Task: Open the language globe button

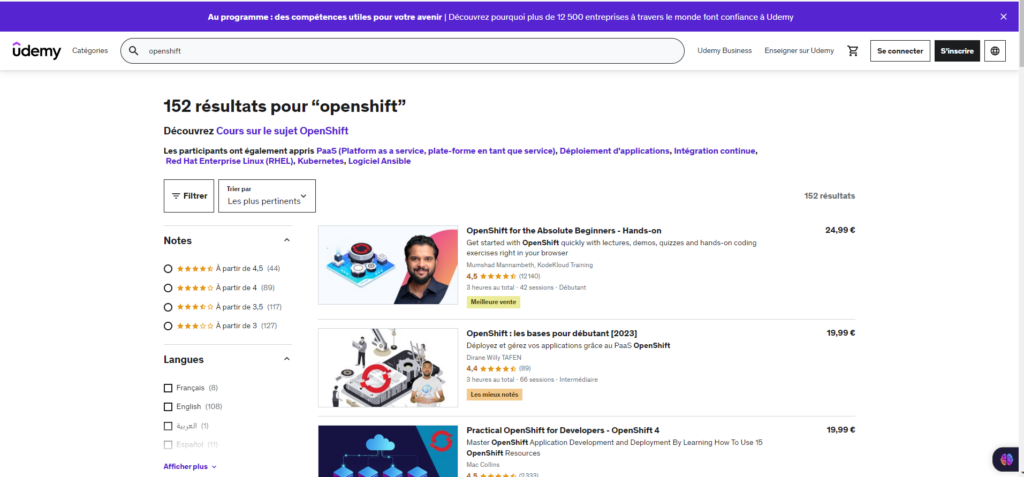Action: click(x=995, y=51)
